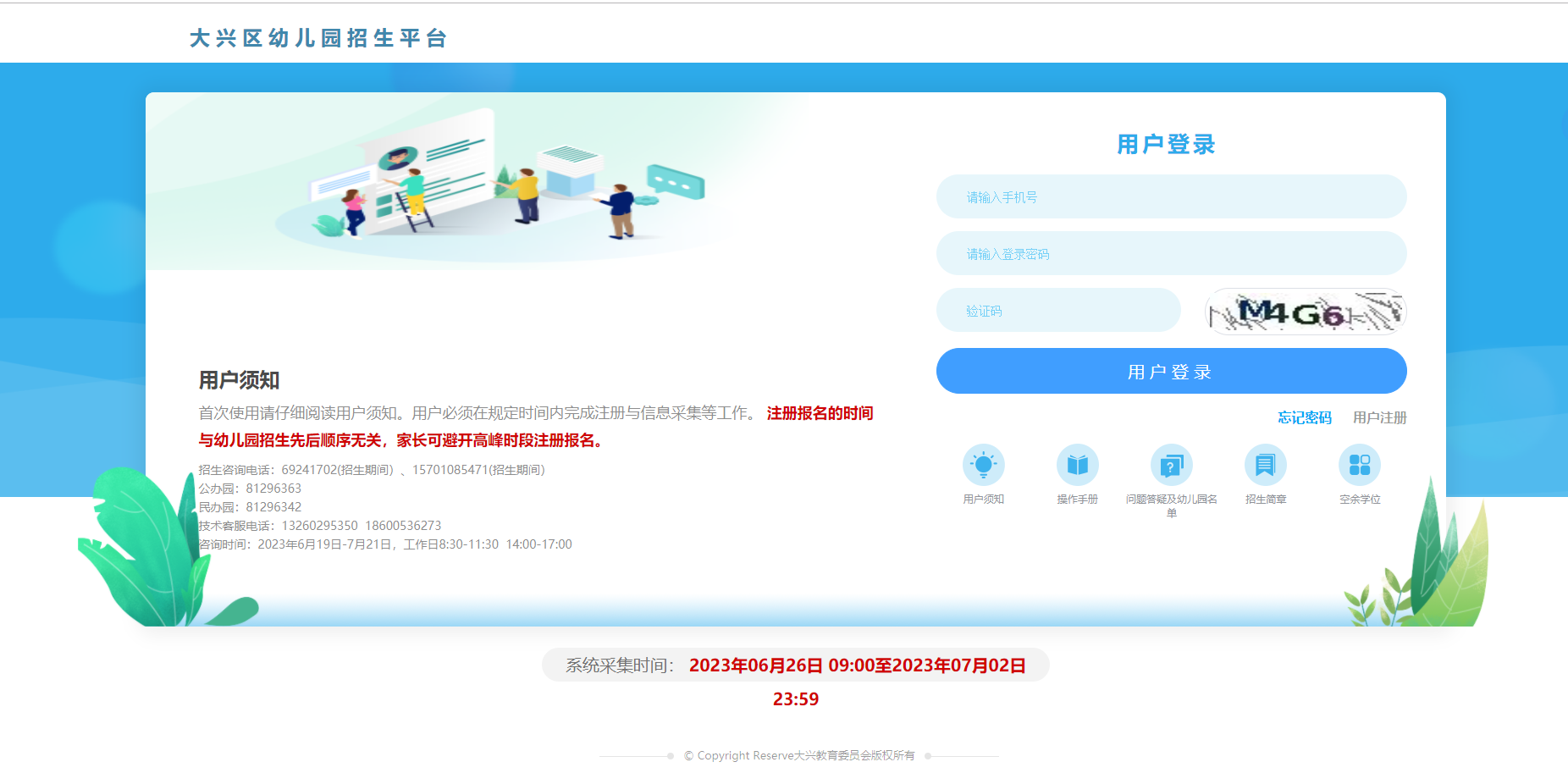Click the 空余学位 text label
The image size is (1568, 773).
1359,500
